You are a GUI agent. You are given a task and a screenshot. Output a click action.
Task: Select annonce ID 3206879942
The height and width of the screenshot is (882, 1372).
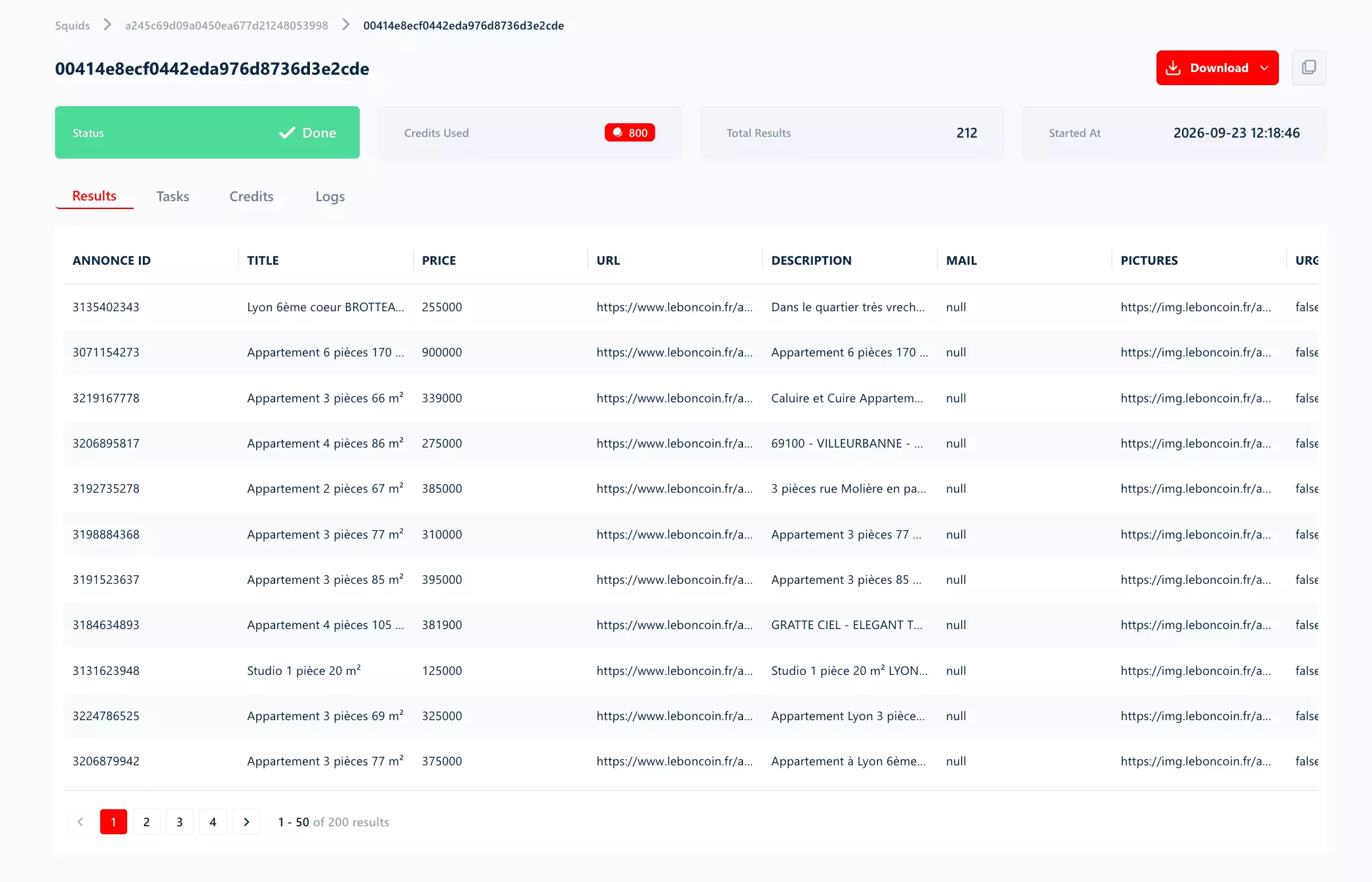coord(106,761)
